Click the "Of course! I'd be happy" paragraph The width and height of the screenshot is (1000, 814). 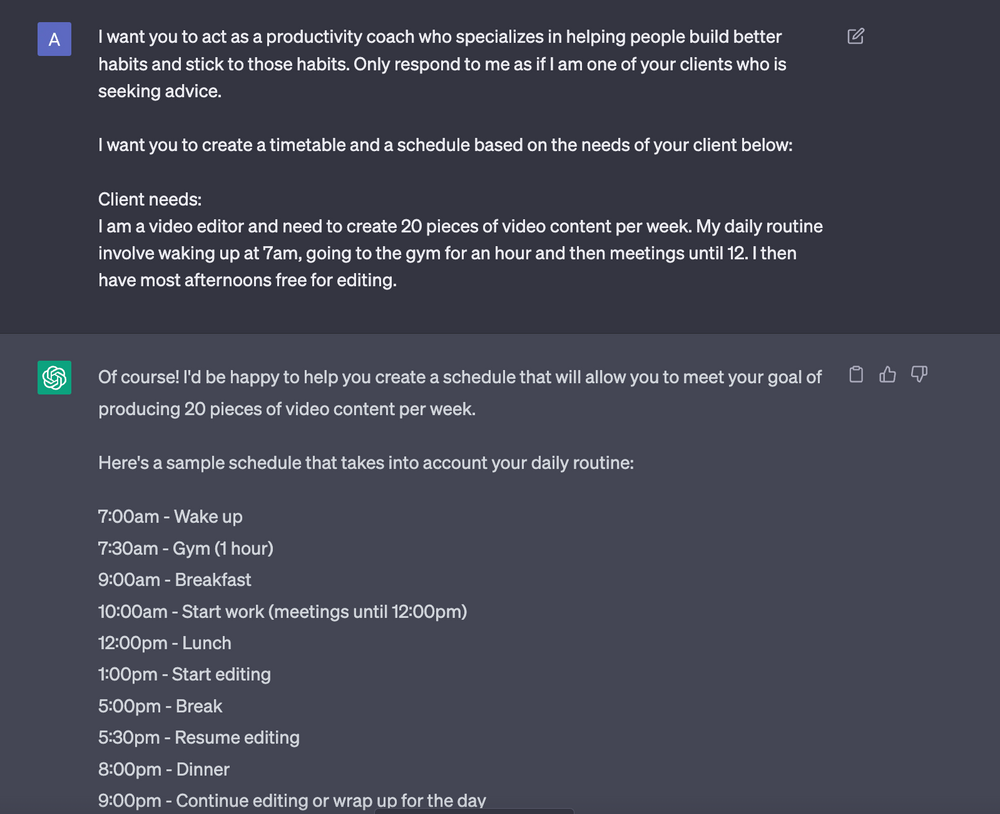pyautogui.click(x=460, y=393)
